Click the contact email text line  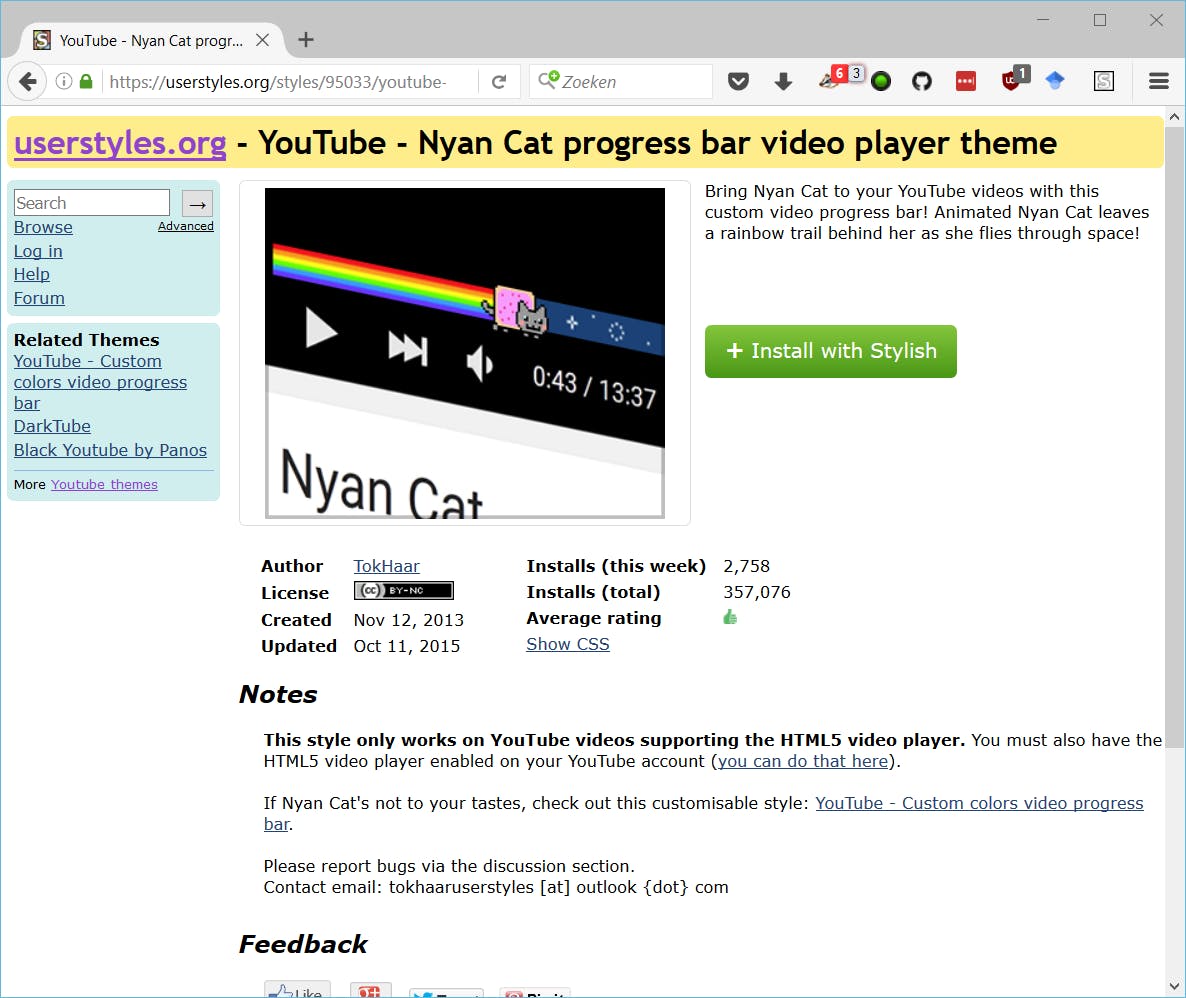(495, 887)
